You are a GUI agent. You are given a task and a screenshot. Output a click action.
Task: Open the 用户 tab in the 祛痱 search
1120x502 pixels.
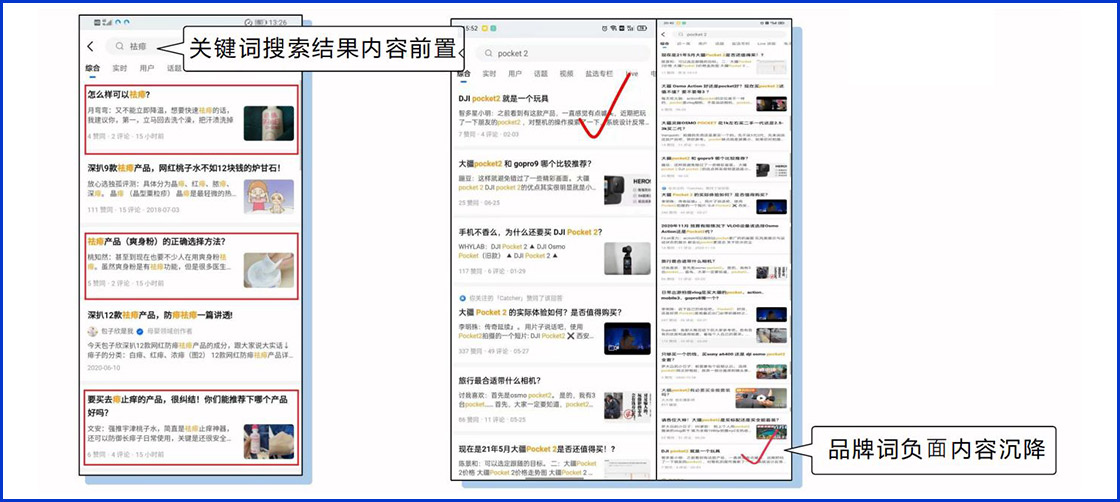coord(147,68)
